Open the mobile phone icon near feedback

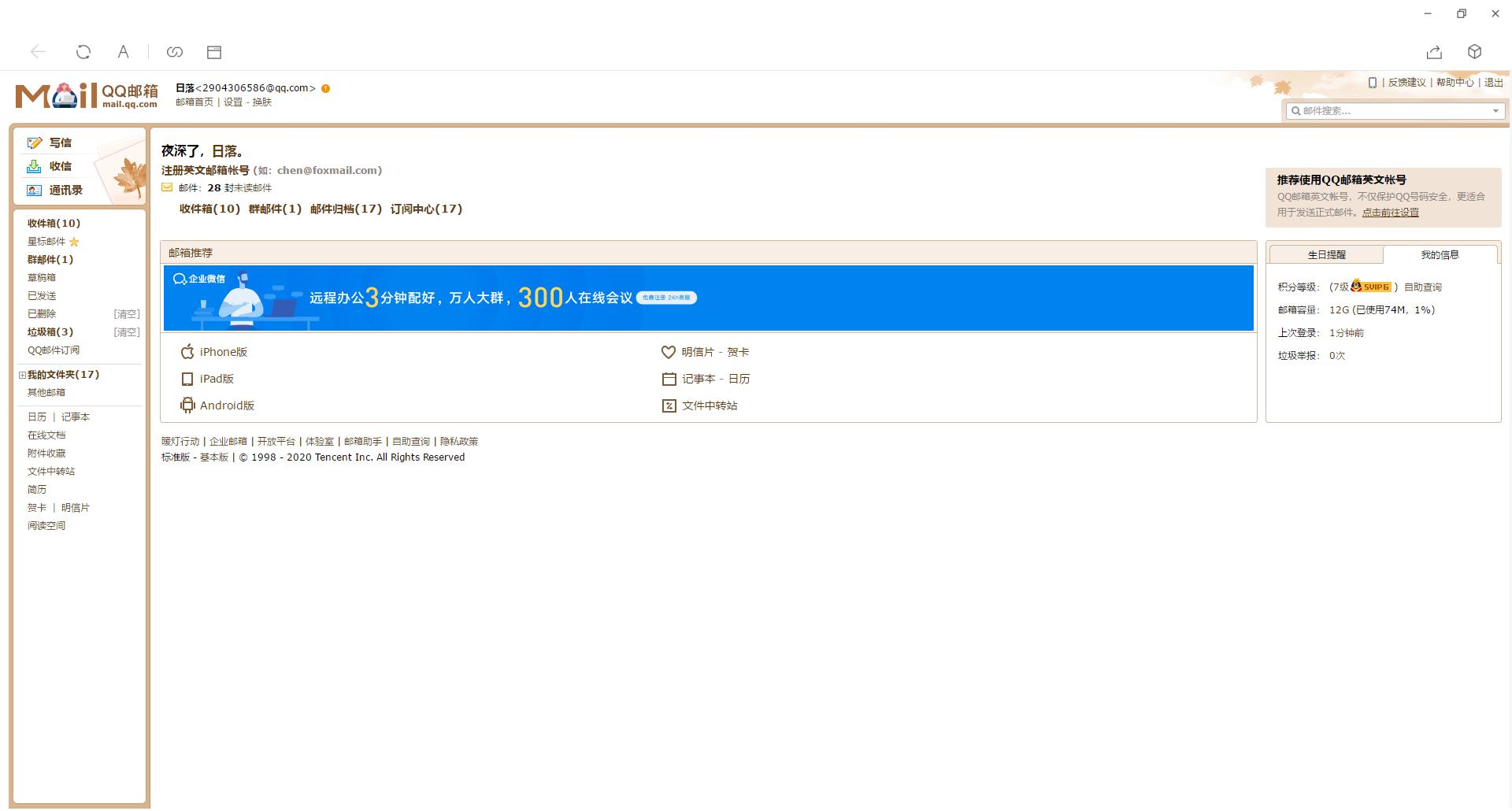pyautogui.click(x=1373, y=83)
